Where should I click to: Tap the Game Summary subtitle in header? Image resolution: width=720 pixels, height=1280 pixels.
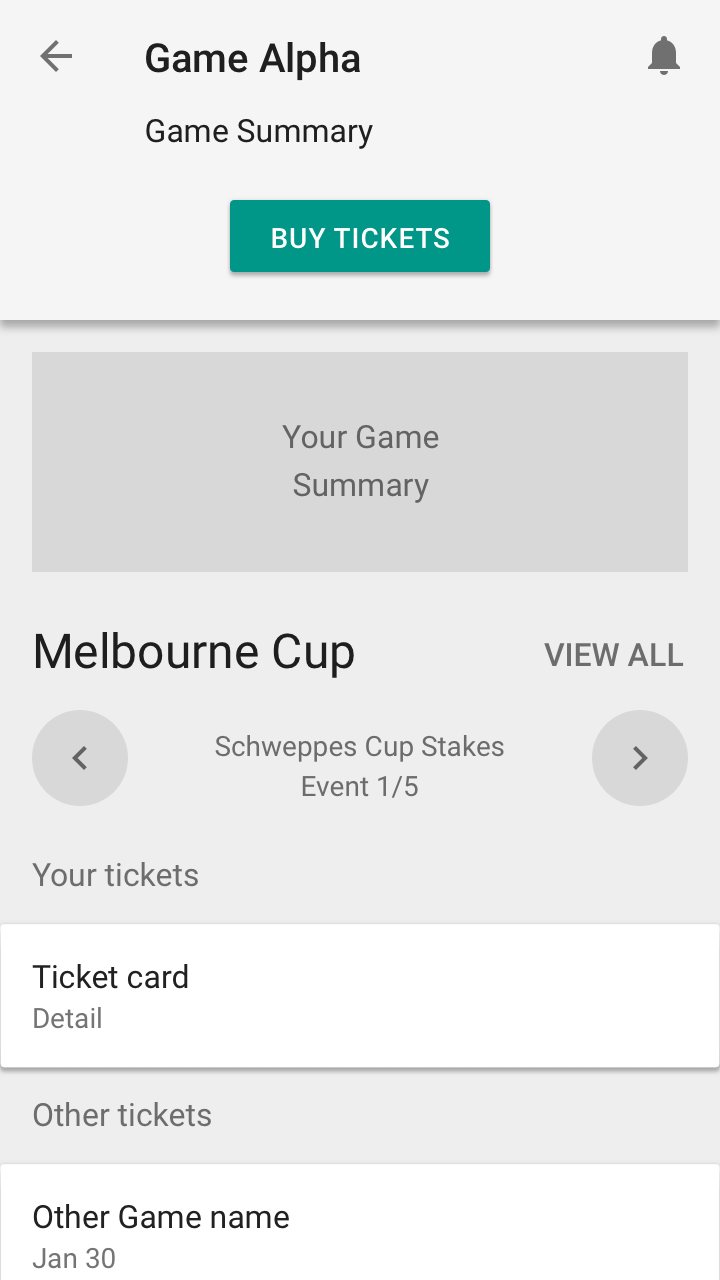(259, 131)
